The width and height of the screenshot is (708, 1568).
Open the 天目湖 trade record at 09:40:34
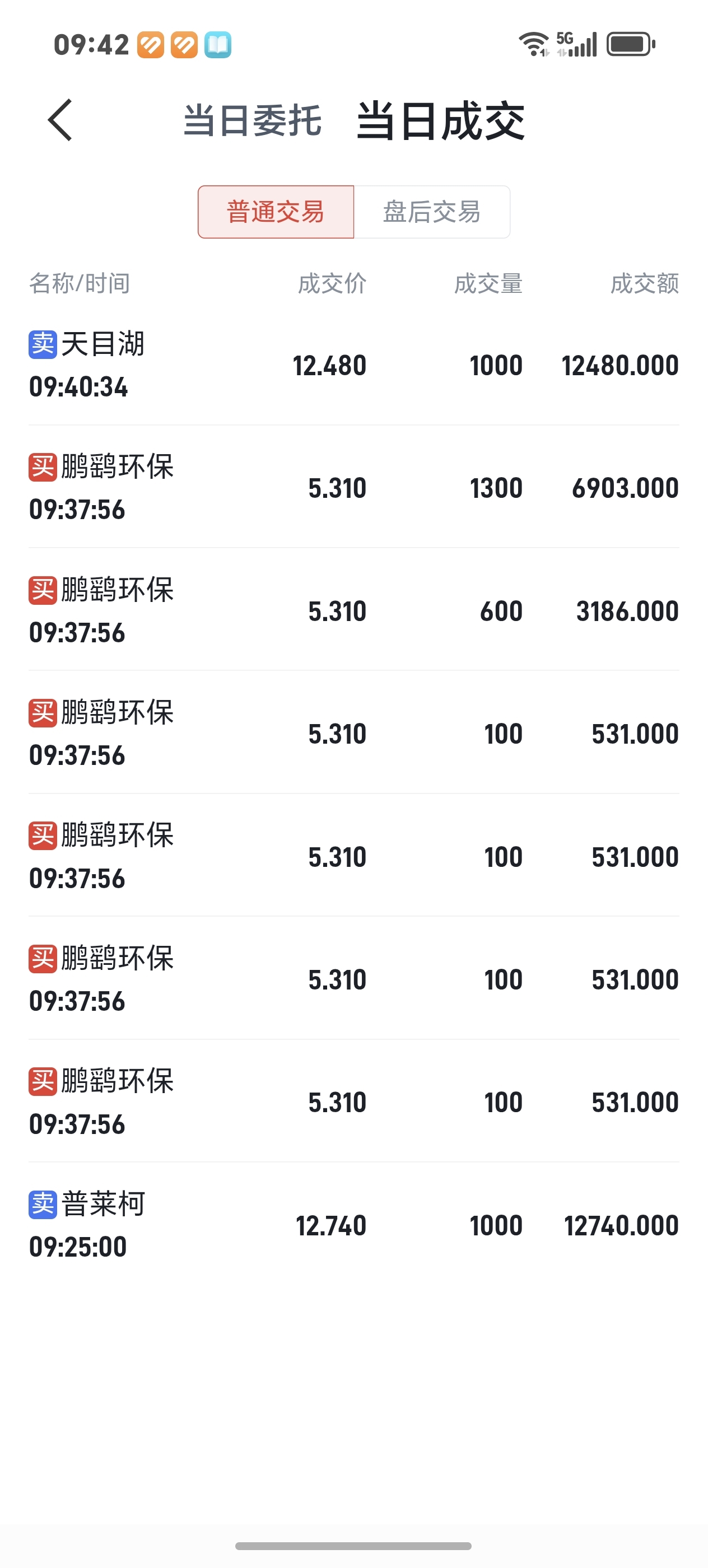pyautogui.click(x=353, y=365)
